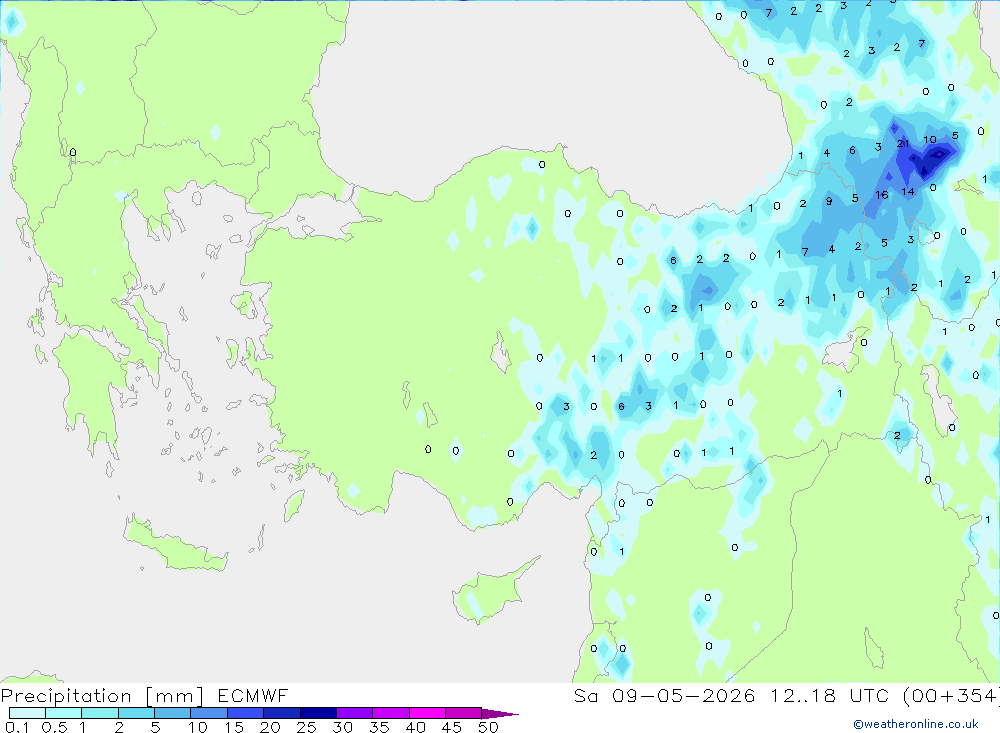Click the '21' precipitation value on map
This screenshot has width=1000, height=733.
pyautogui.click(x=902, y=144)
